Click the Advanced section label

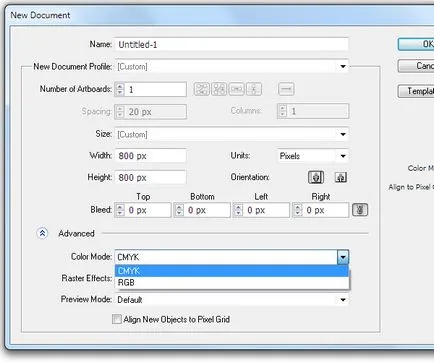[x=76, y=234]
